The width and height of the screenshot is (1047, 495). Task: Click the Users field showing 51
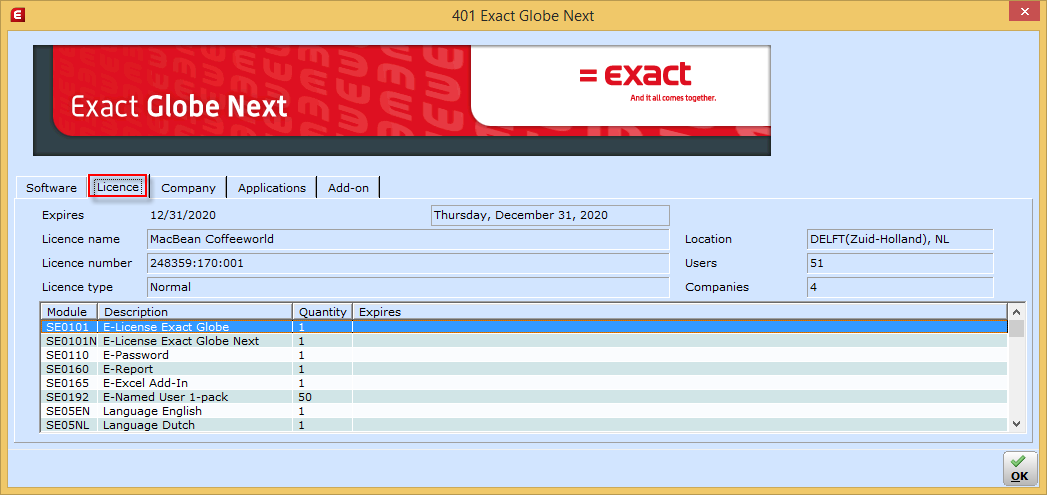(899, 263)
